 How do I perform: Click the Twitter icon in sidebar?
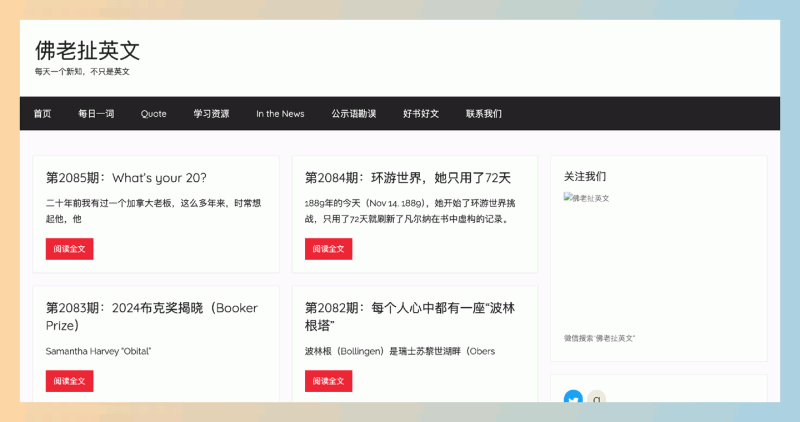coord(573,396)
